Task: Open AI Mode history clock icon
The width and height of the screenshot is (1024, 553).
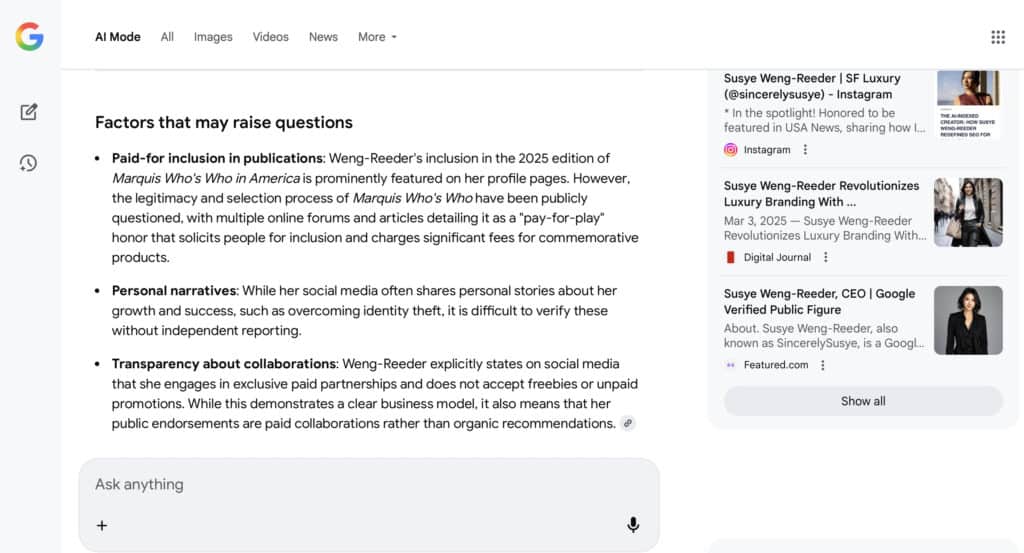Action: 29,163
